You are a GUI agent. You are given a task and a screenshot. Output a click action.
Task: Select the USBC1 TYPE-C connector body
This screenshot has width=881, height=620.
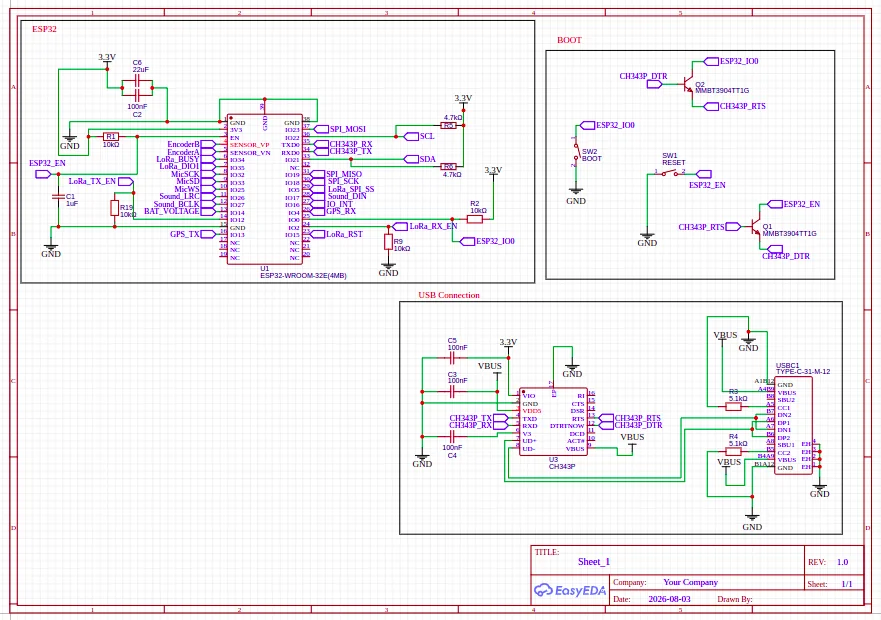pos(793,426)
